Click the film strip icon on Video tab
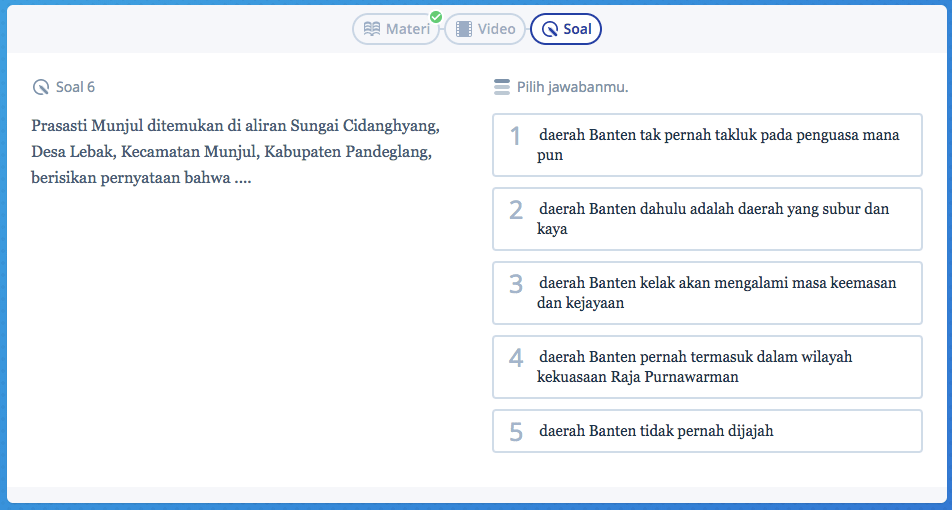This screenshot has height=510, width=952. [463, 29]
